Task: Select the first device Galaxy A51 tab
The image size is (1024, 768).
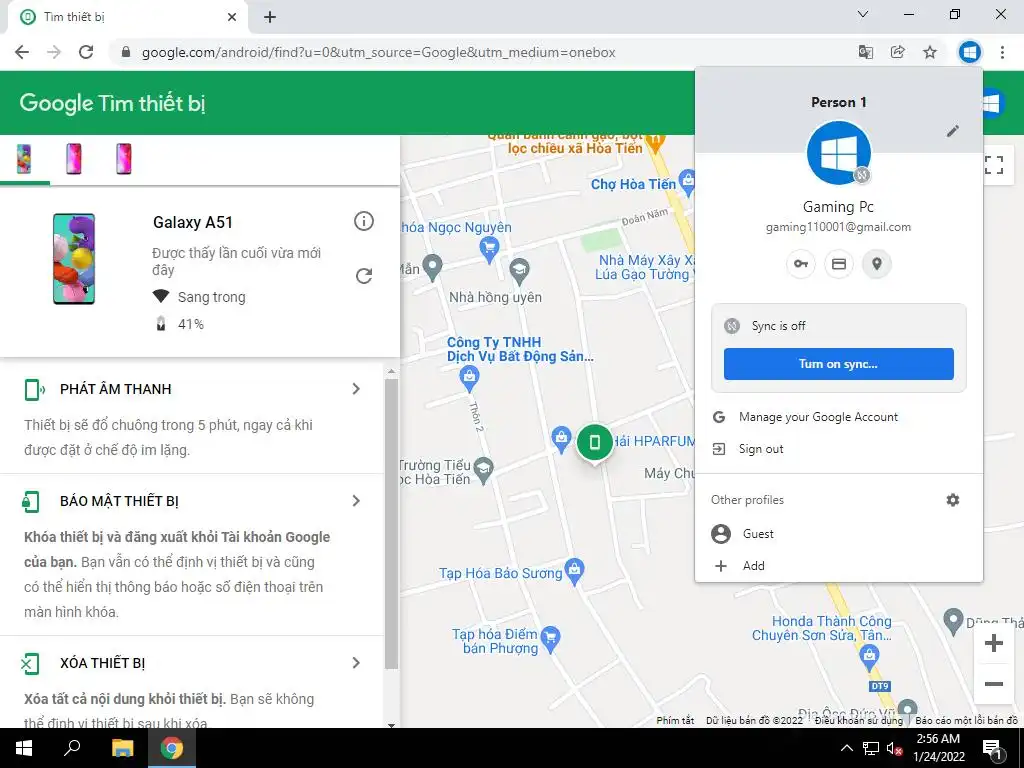Action: tap(24, 159)
